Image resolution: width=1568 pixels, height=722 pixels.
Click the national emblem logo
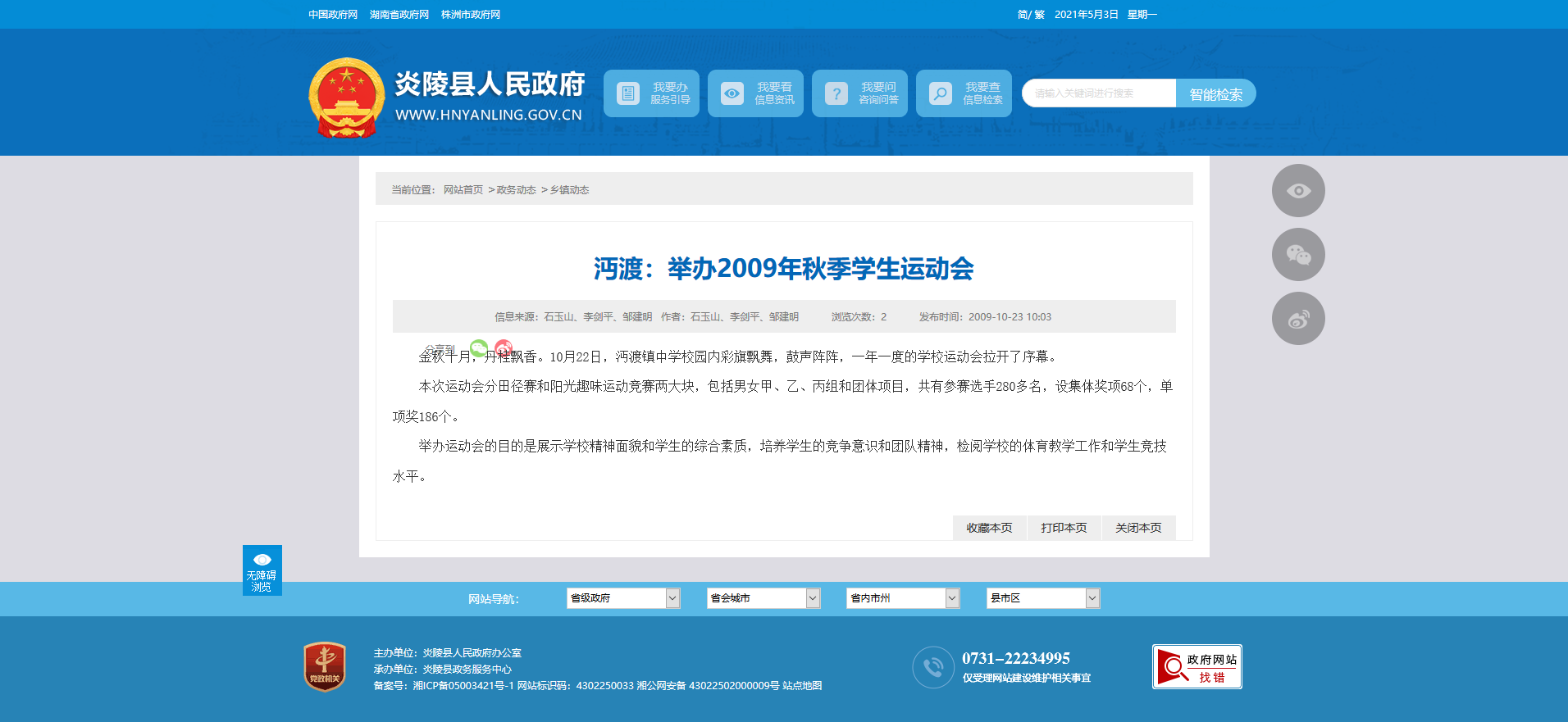pyautogui.click(x=346, y=98)
